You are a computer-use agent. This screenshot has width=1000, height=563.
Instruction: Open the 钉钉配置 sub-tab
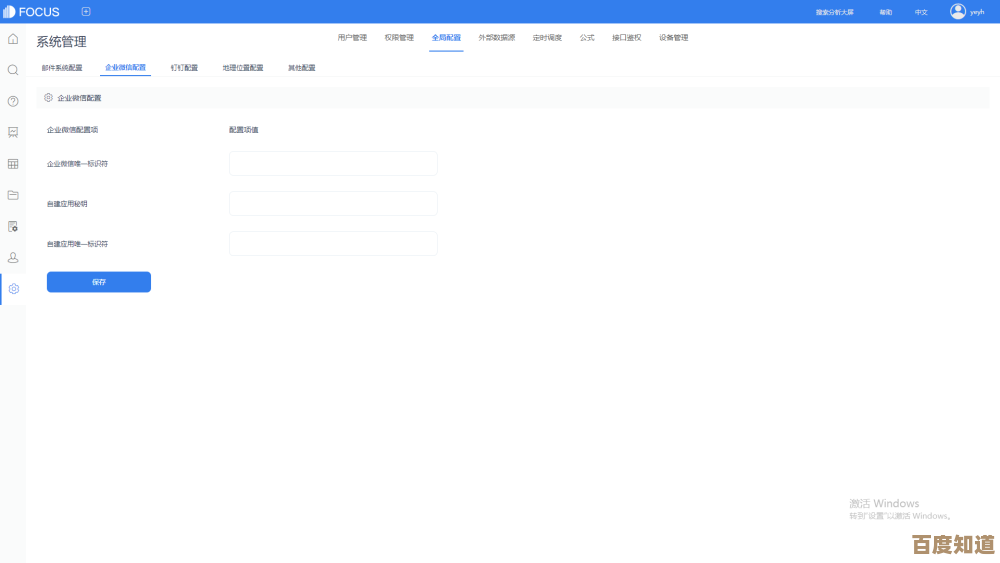pyautogui.click(x=184, y=68)
